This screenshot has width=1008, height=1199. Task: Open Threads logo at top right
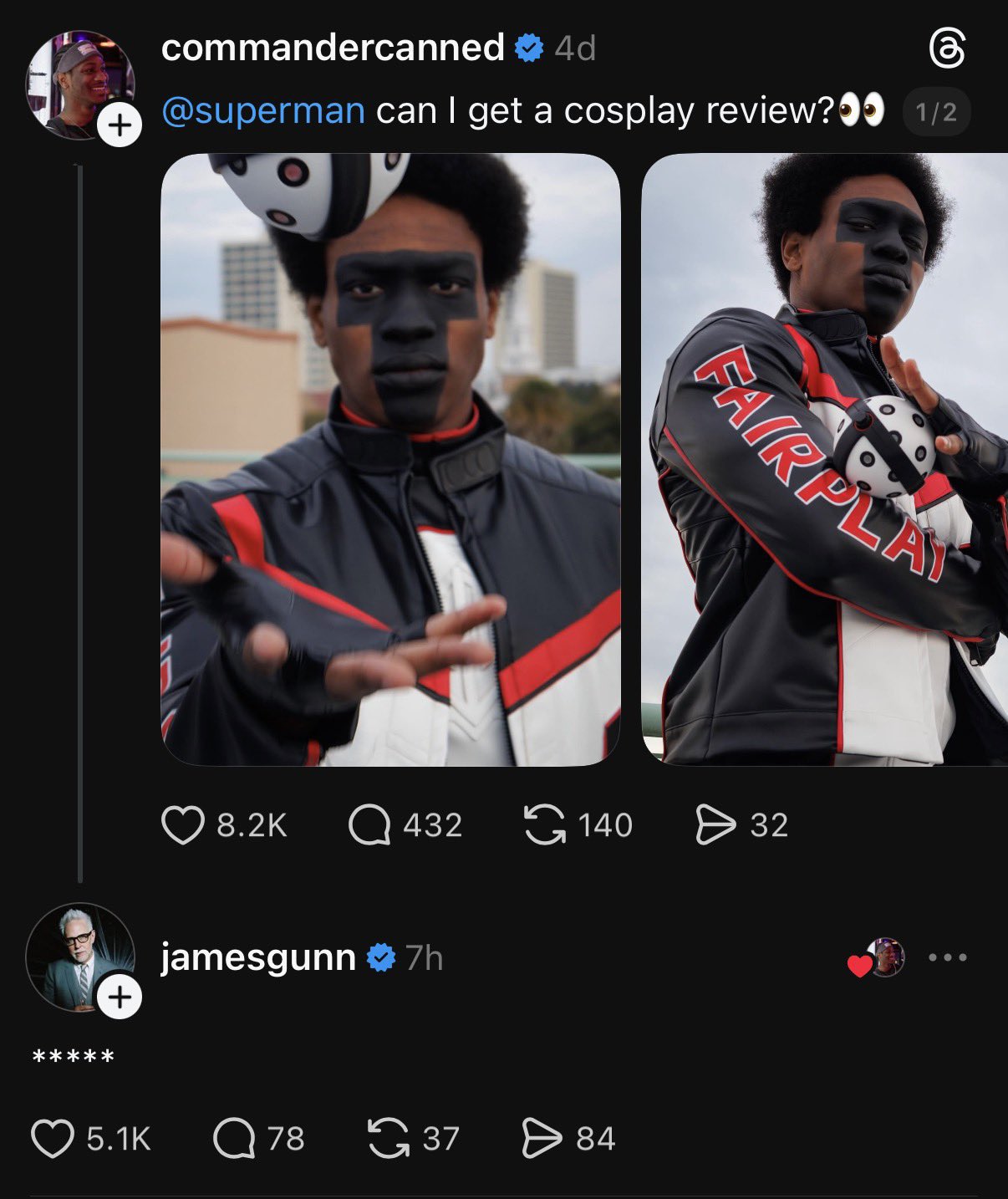point(948,48)
